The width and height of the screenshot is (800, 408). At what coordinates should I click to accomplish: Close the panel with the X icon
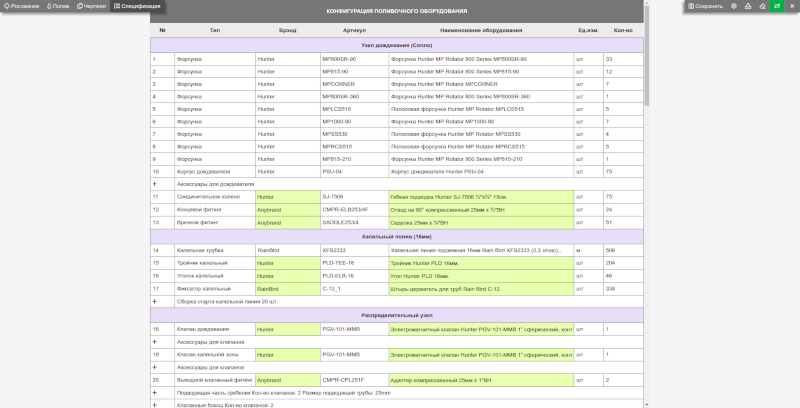(x=791, y=6)
